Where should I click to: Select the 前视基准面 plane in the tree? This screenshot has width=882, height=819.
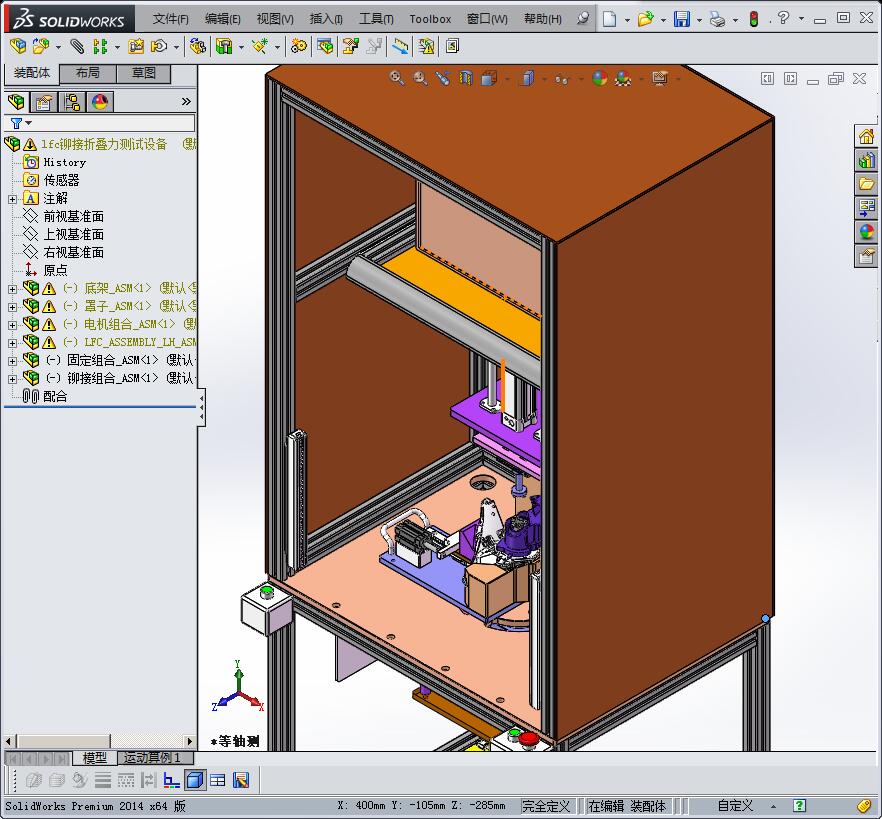74,217
